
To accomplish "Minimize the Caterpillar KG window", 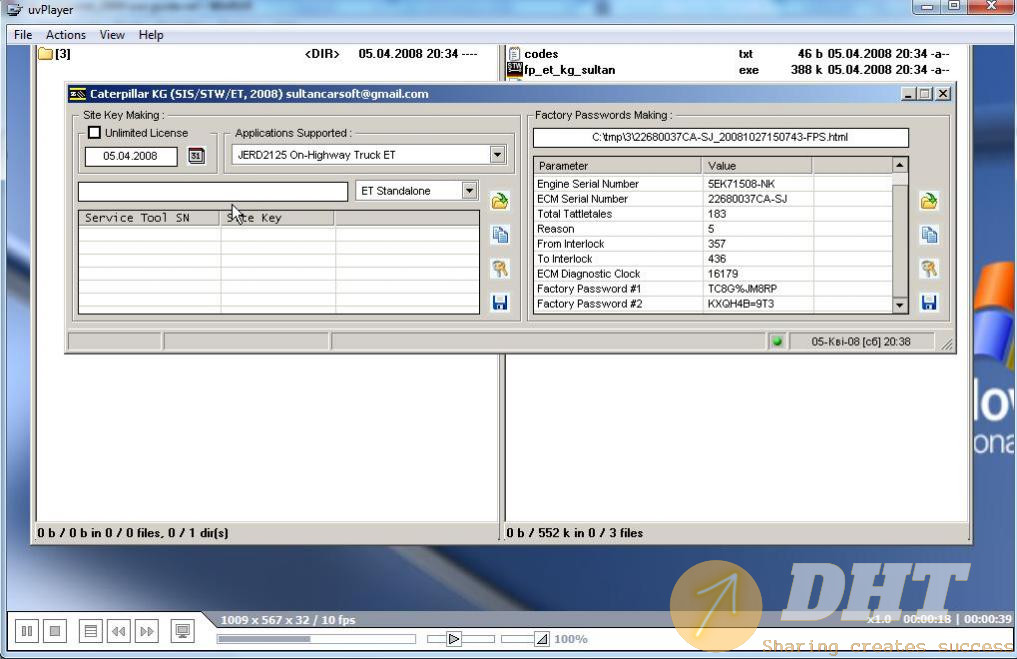I will (908, 94).
